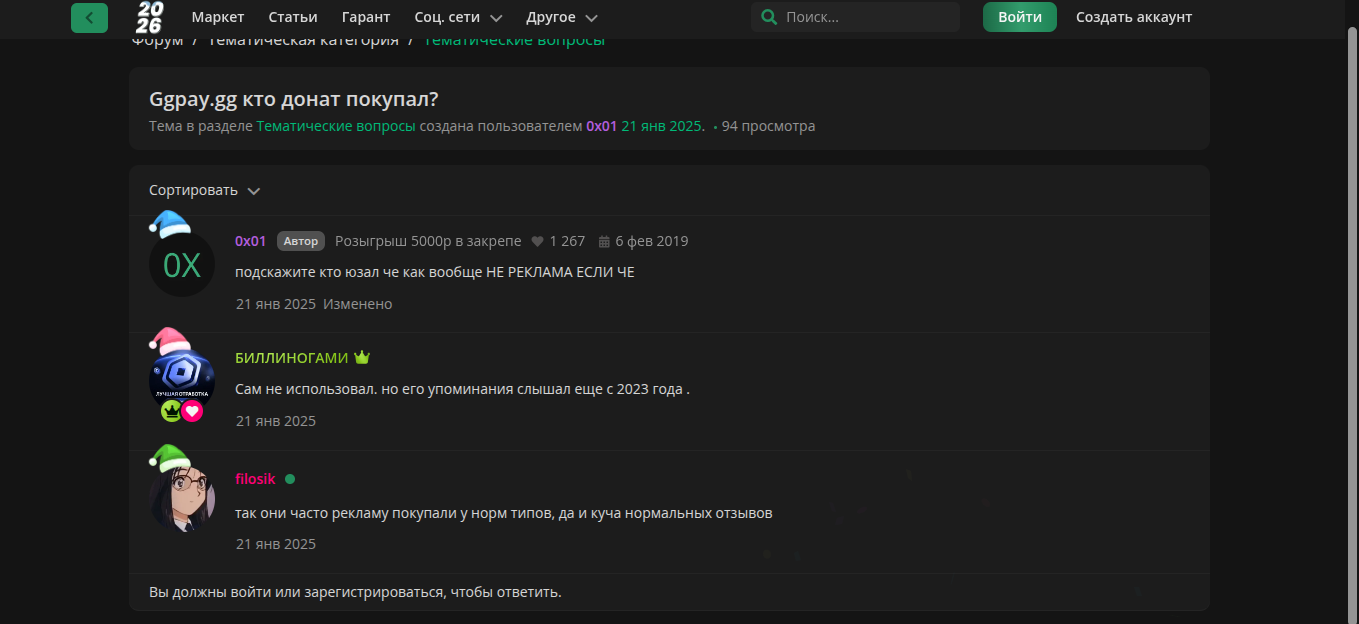Click the green back arrow button
1359x624 pixels.
[89, 17]
